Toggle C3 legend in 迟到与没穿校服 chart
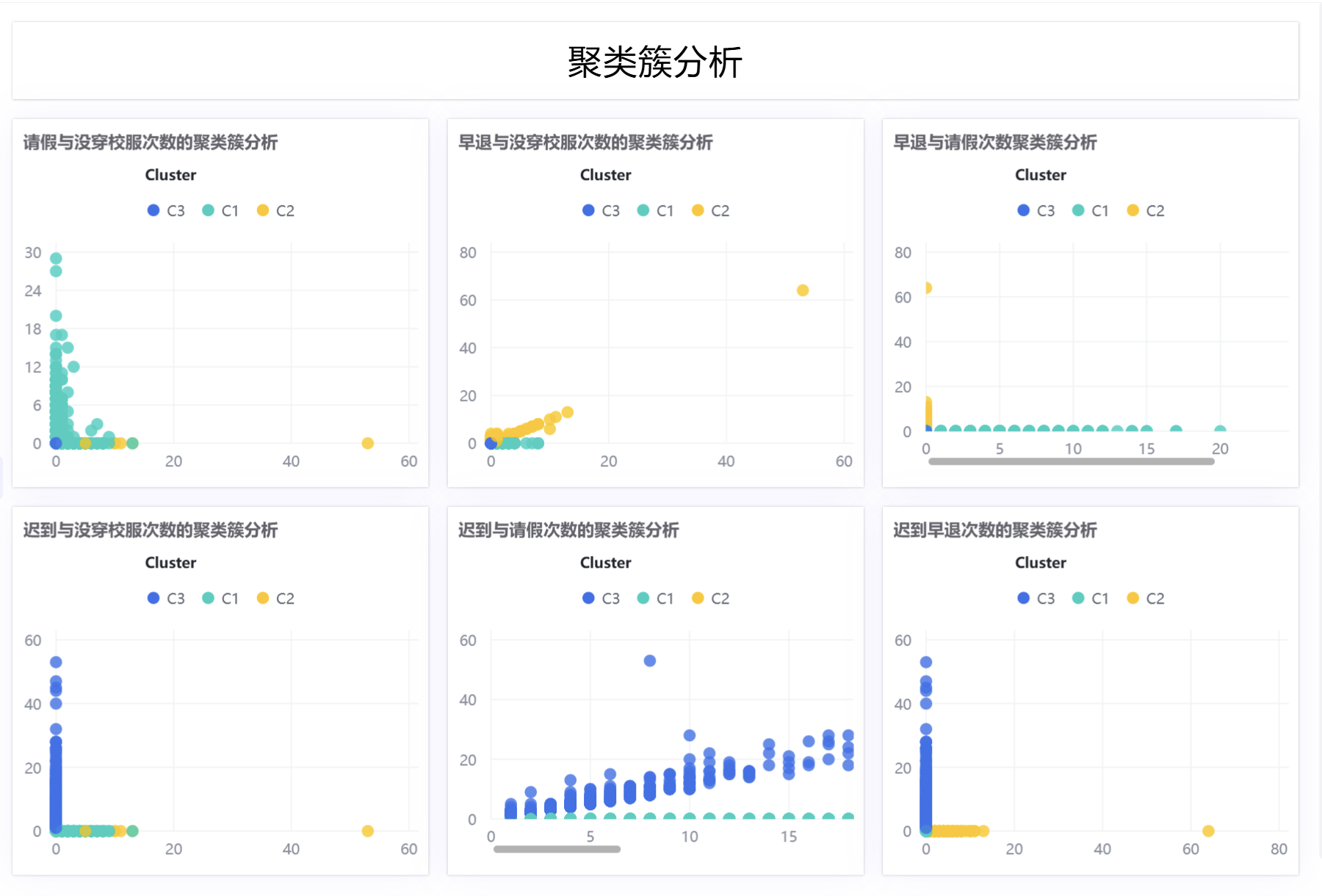 166,599
